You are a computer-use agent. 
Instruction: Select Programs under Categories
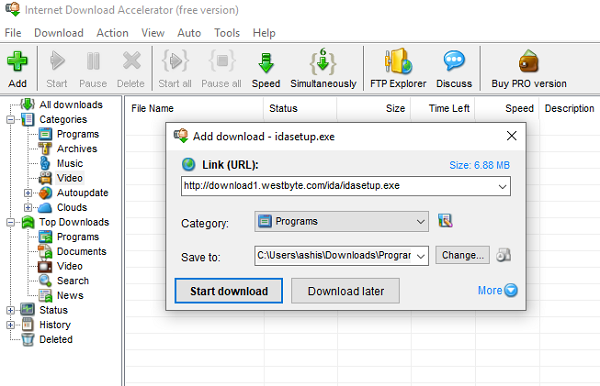(x=78, y=134)
